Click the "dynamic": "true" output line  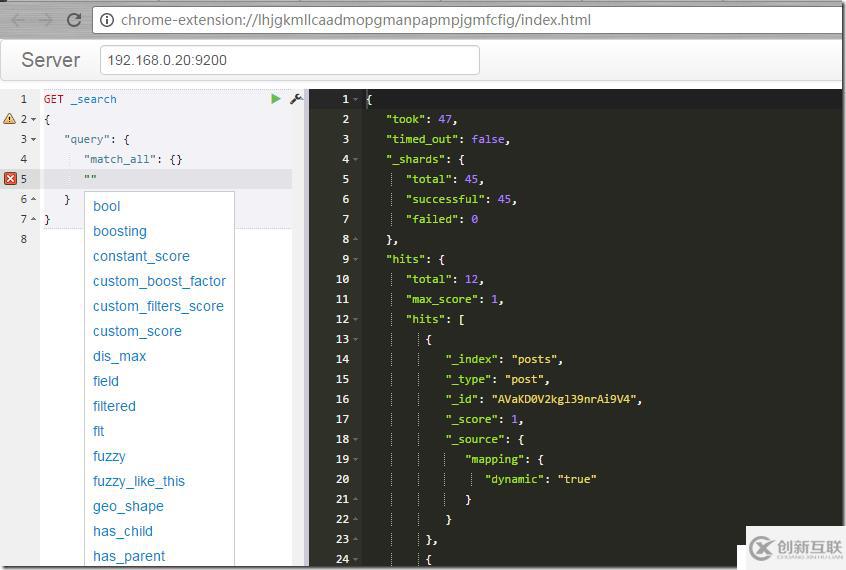[540, 479]
